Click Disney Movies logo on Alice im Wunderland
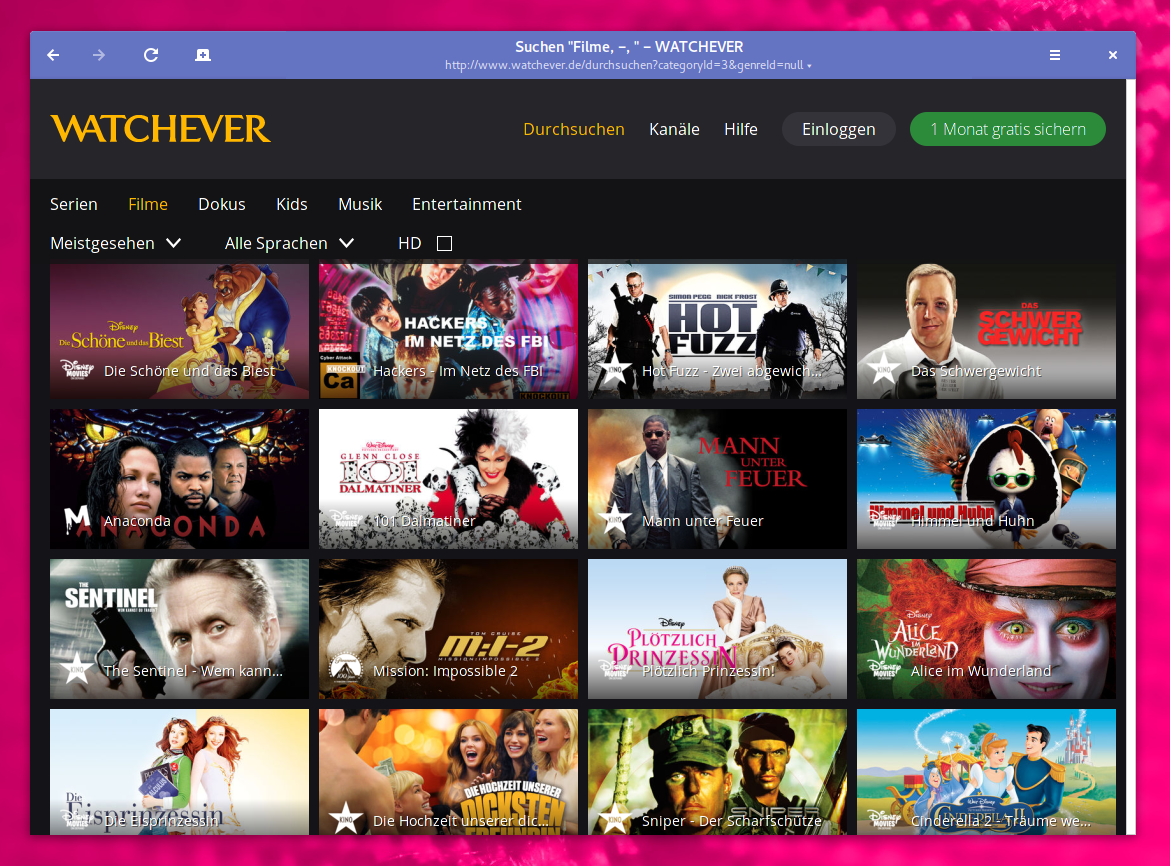The width and height of the screenshot is (1170, 866). coord(884,669)
